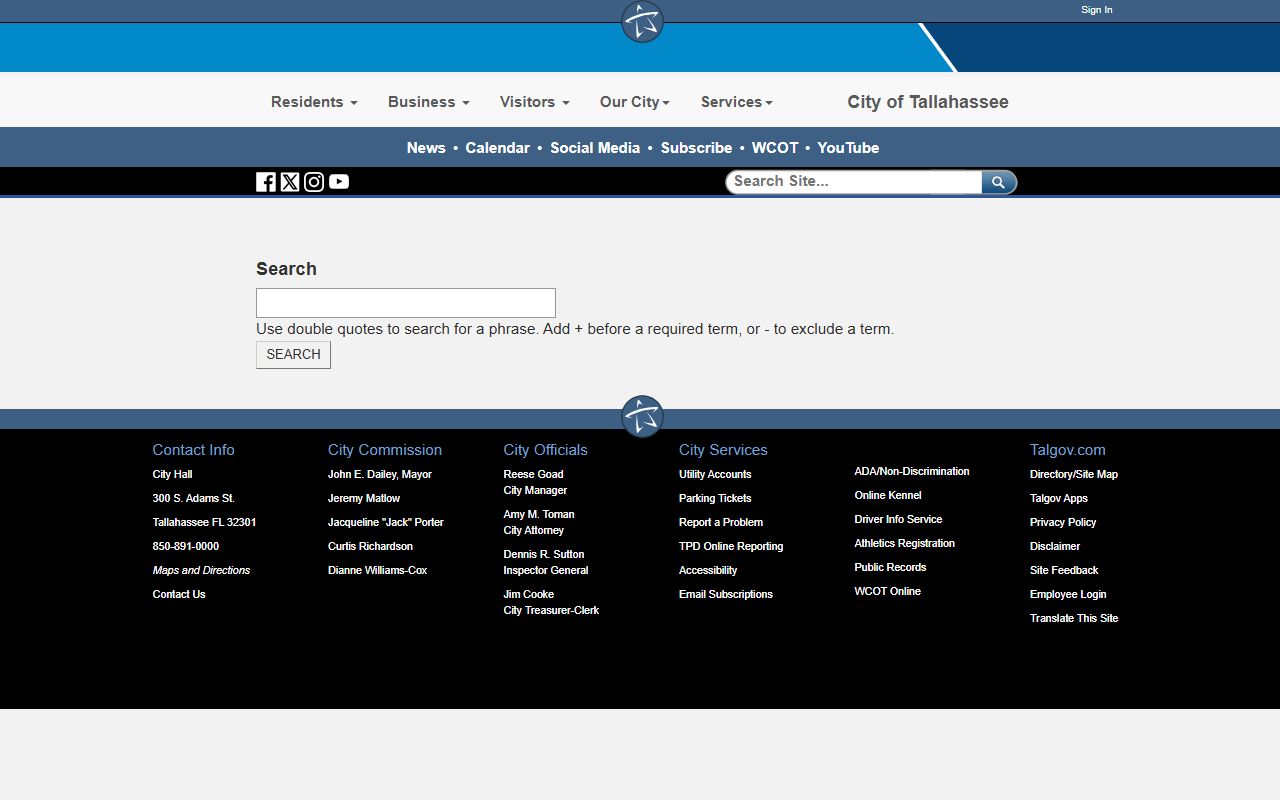
Task: Open WCOT in blue bar
Action: (x=775, y=148)
